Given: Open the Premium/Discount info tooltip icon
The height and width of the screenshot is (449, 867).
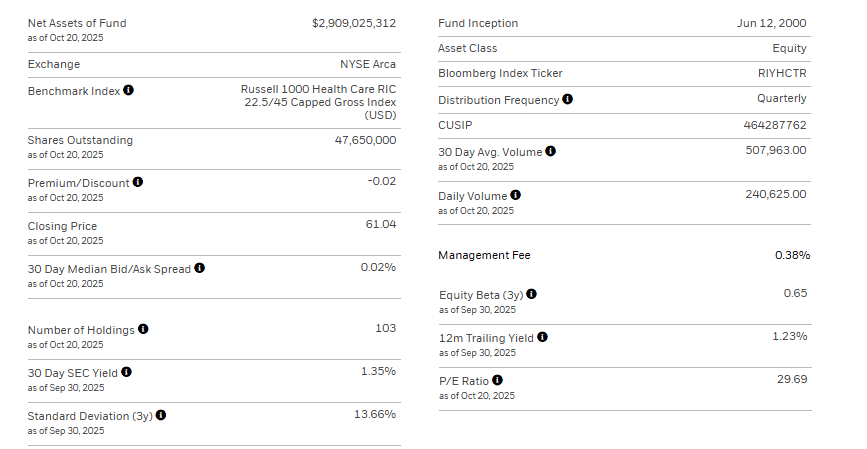Looking at the screenshot, I should pos(138,183).
